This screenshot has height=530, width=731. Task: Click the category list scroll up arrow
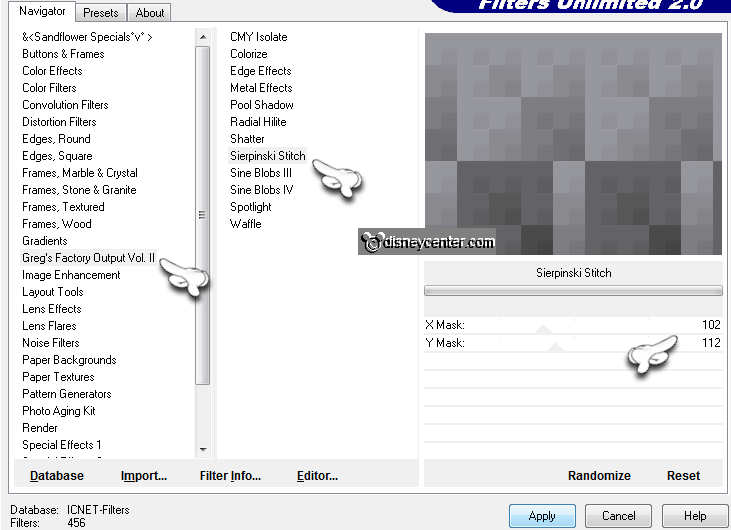(x=202, y=37)
